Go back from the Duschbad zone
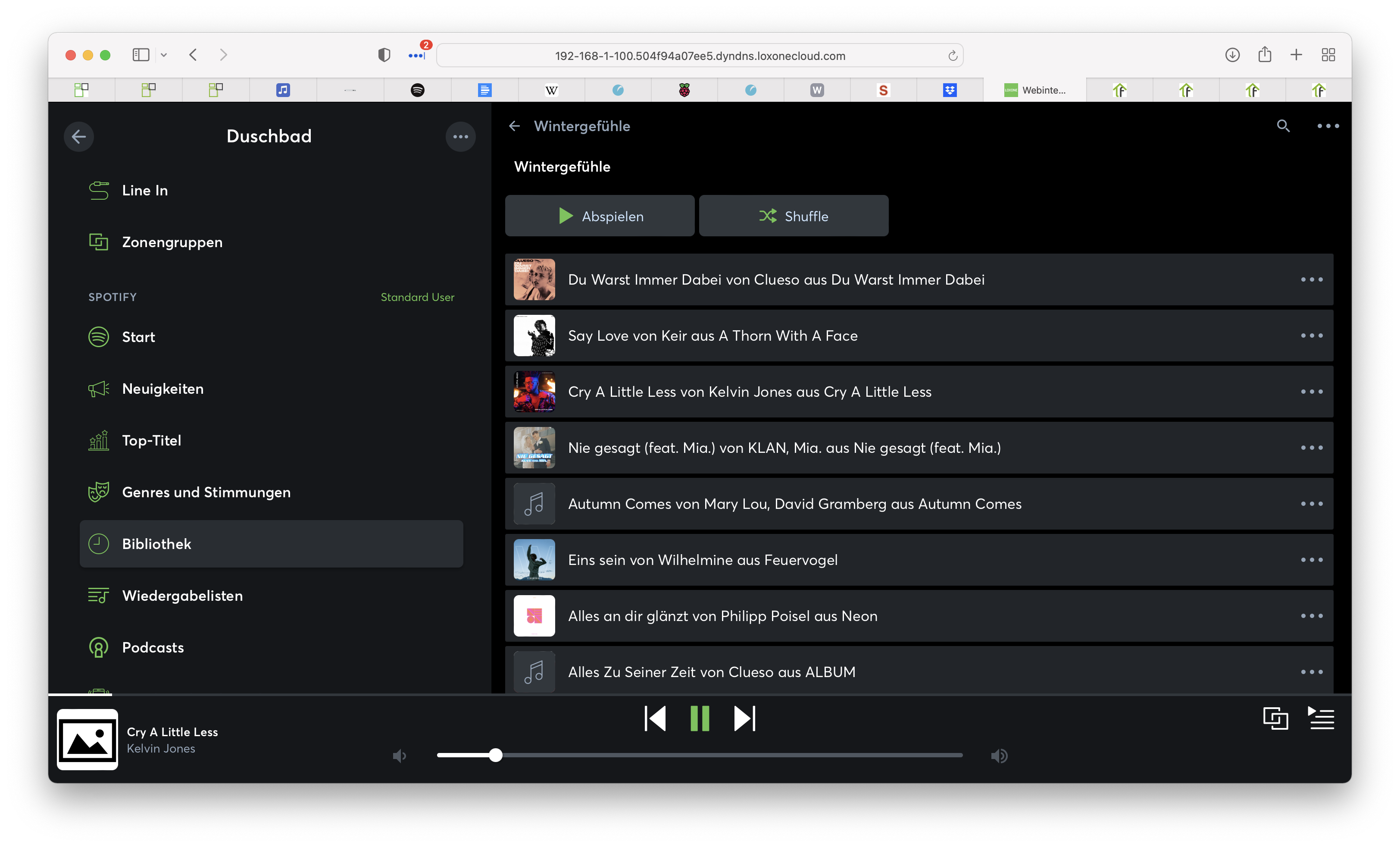 point(78,136)
